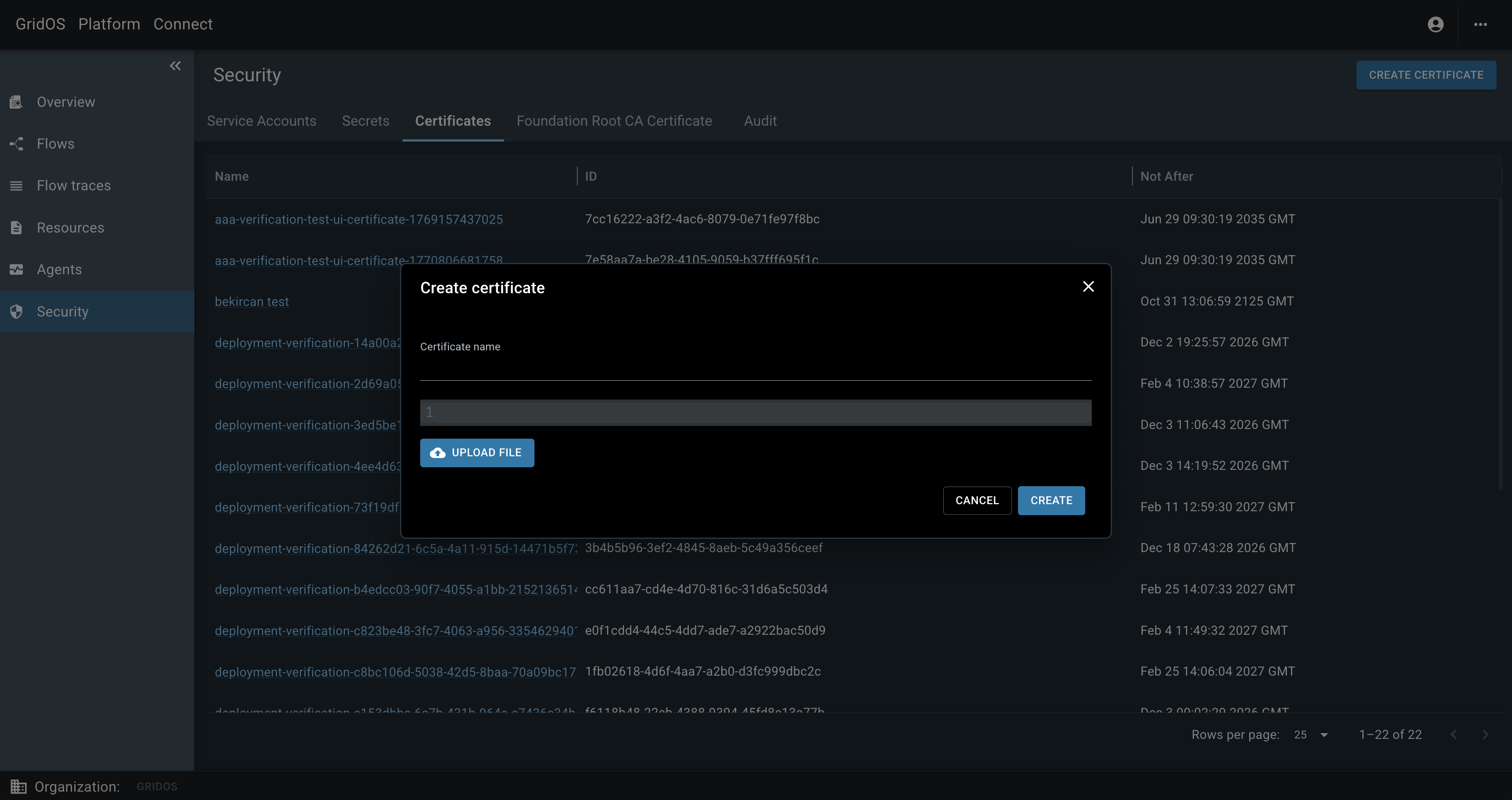Close the Create certificate dialog

coord(1088,287)
